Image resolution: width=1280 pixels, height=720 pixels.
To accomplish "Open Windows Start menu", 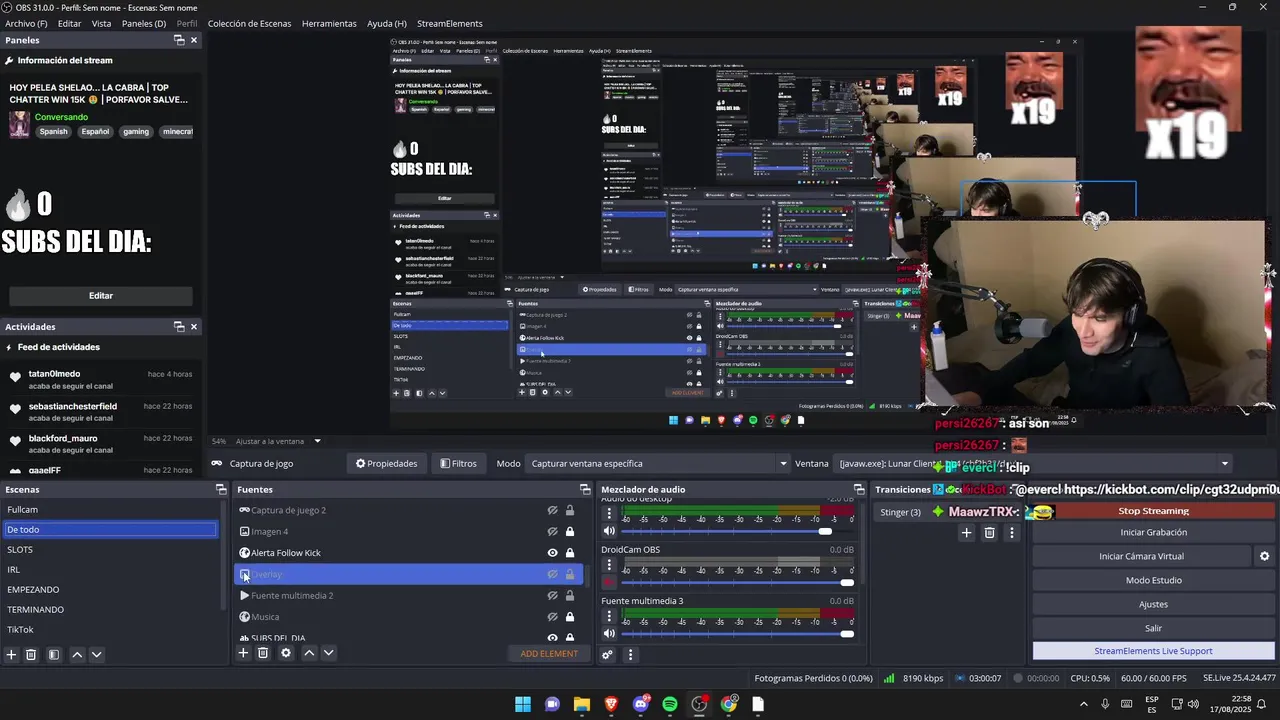I will (x=523, y=704).
